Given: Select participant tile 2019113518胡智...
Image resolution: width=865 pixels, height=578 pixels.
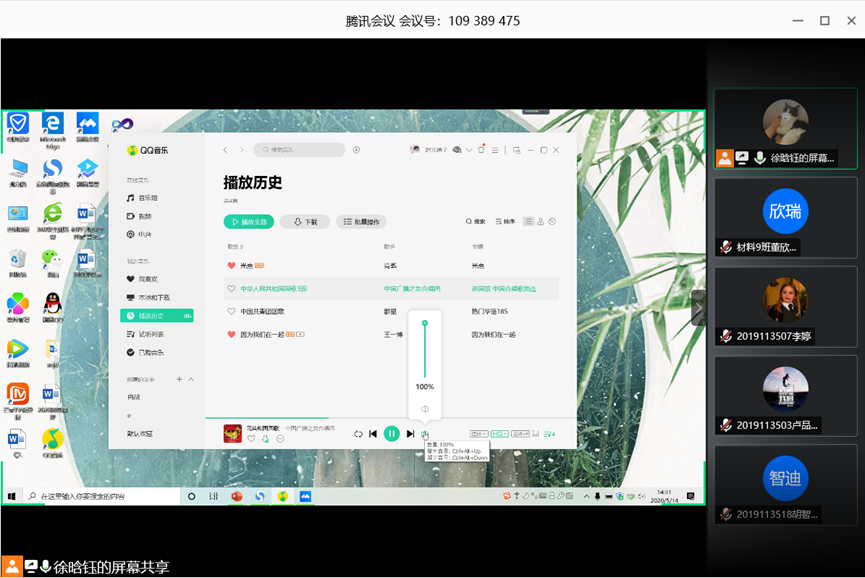Looking at the screenshot, I should [x=786, y=485].
